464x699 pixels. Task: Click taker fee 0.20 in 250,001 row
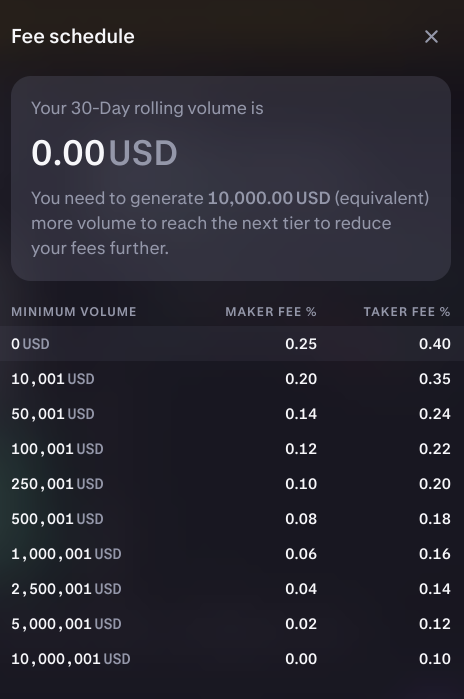point(435,484)
